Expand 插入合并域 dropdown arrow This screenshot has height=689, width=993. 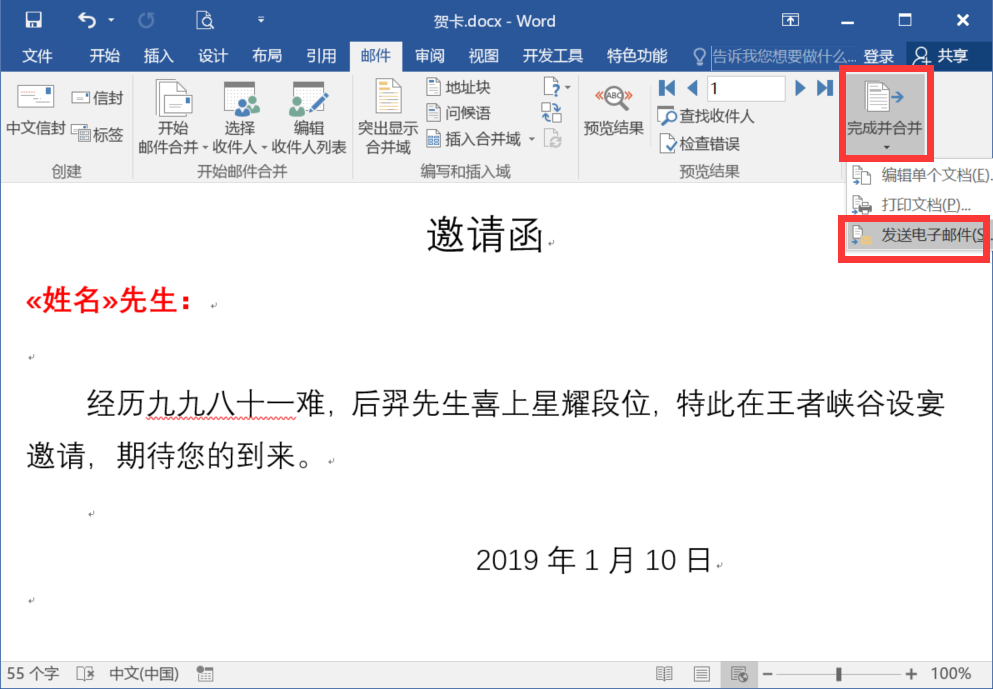pyautogui.click(x=532, y=139)
